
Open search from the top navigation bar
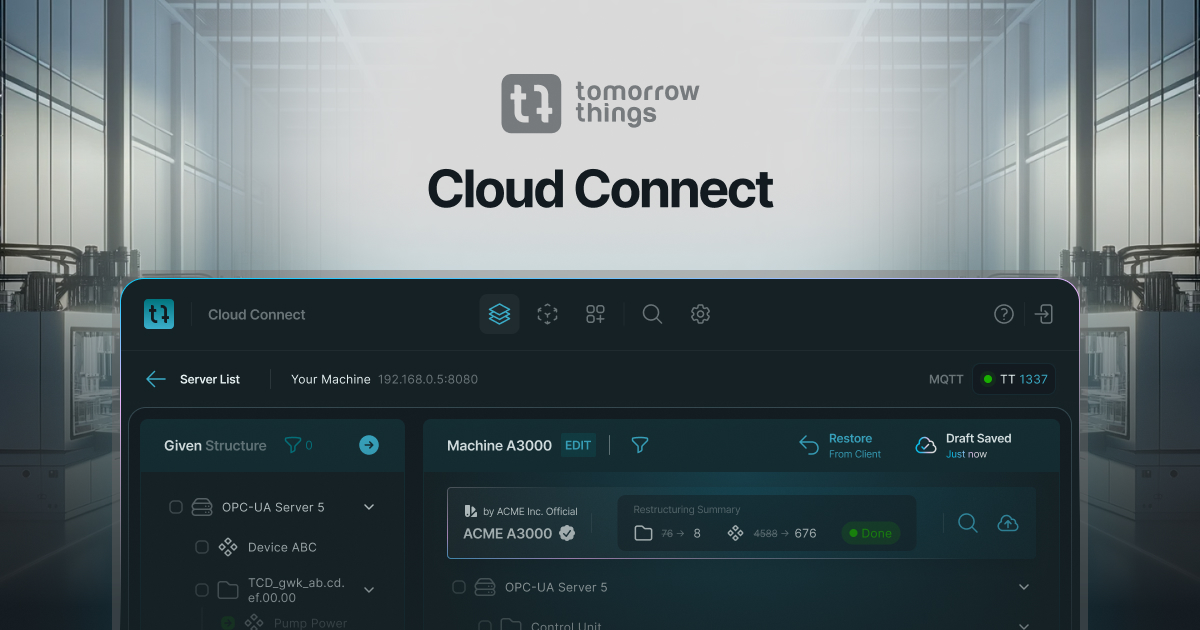[652, 314]
